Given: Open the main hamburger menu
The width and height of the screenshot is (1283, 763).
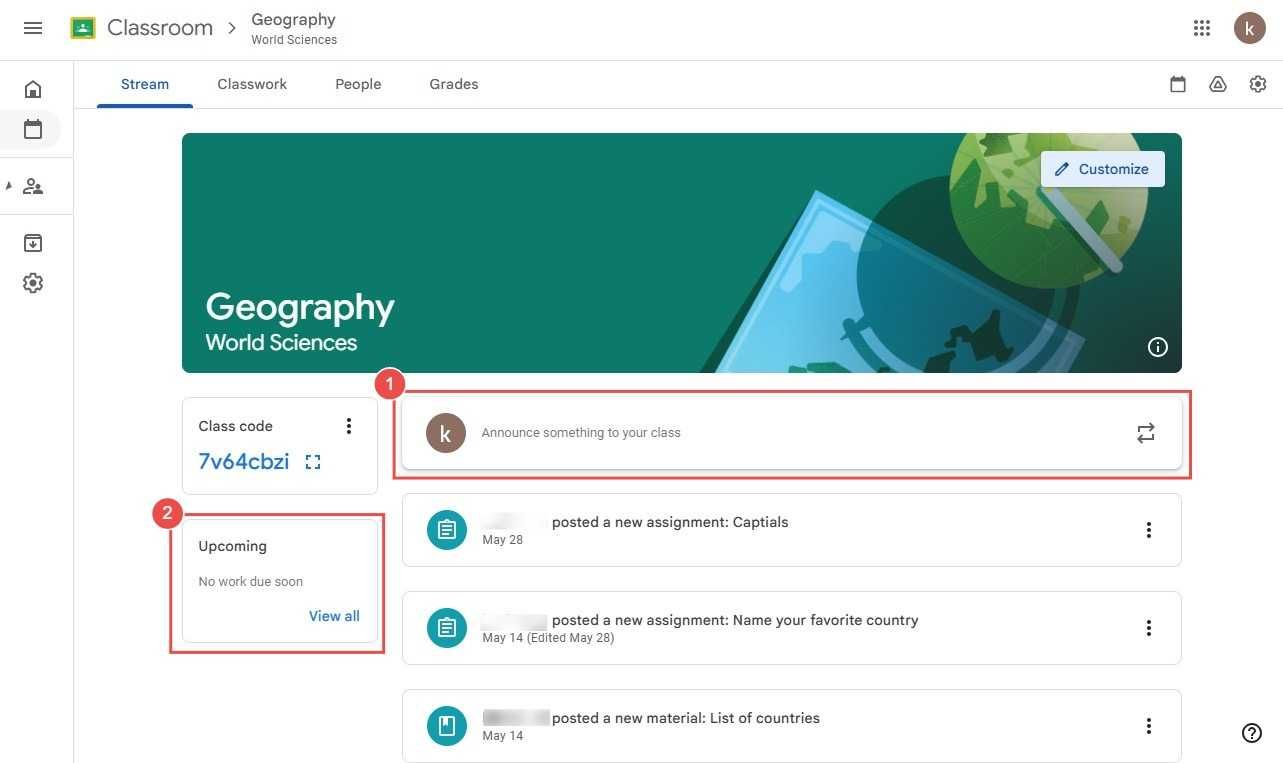Looking at the screenshot, I should (x=33, y=28).
